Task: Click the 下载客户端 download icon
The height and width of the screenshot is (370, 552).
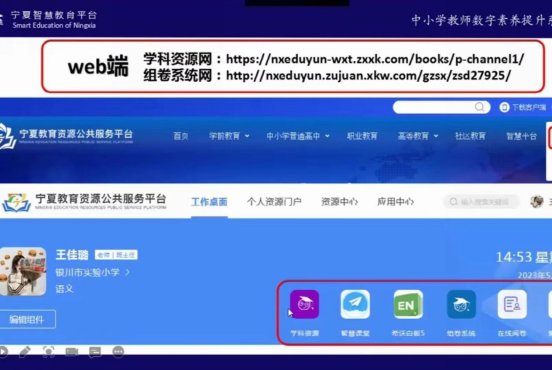Action: point(504,107)
